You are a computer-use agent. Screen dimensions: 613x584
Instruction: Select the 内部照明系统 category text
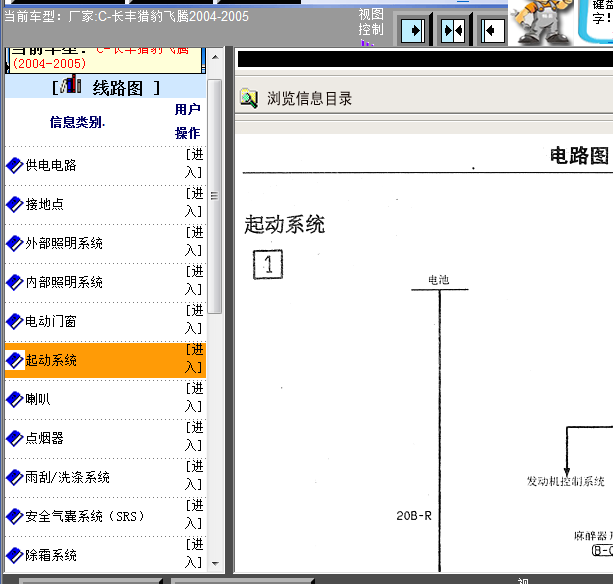tap(64, 282)
